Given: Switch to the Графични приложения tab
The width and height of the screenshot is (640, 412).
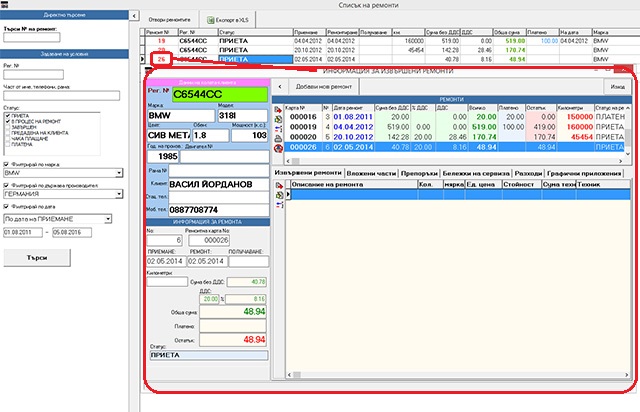Looking at the screenshot, I should click(584, 174).
